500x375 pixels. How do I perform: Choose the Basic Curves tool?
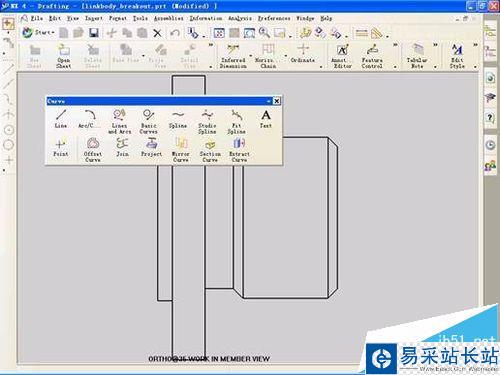click(148, 122)
